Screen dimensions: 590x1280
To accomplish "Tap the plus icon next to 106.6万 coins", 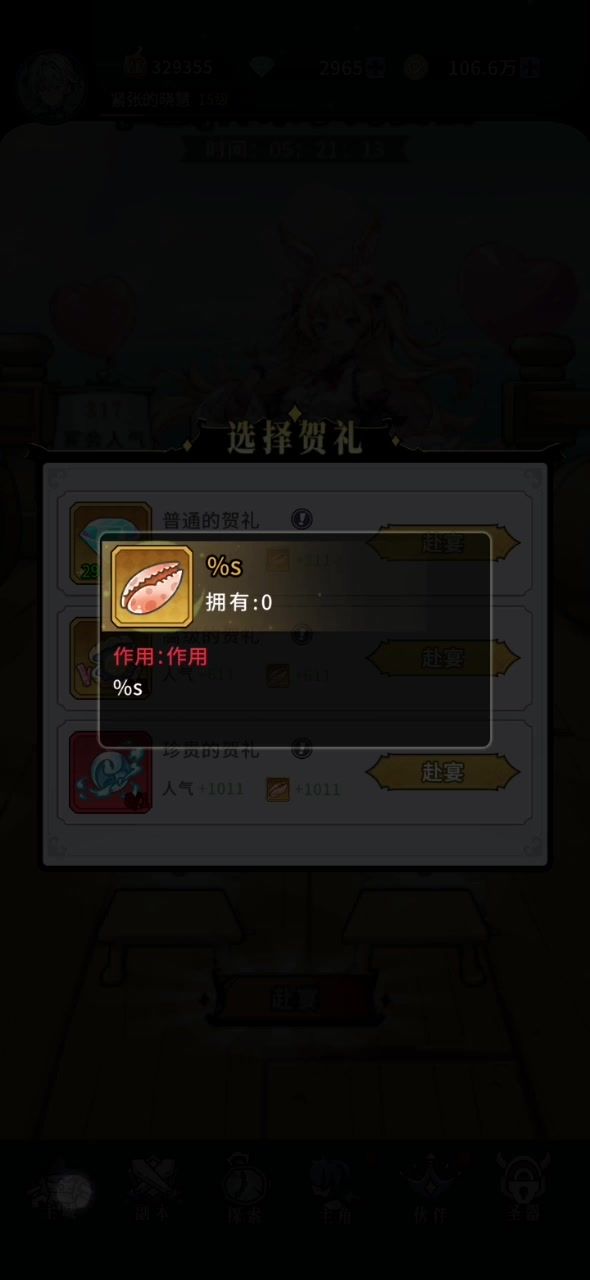I will 530,68.
